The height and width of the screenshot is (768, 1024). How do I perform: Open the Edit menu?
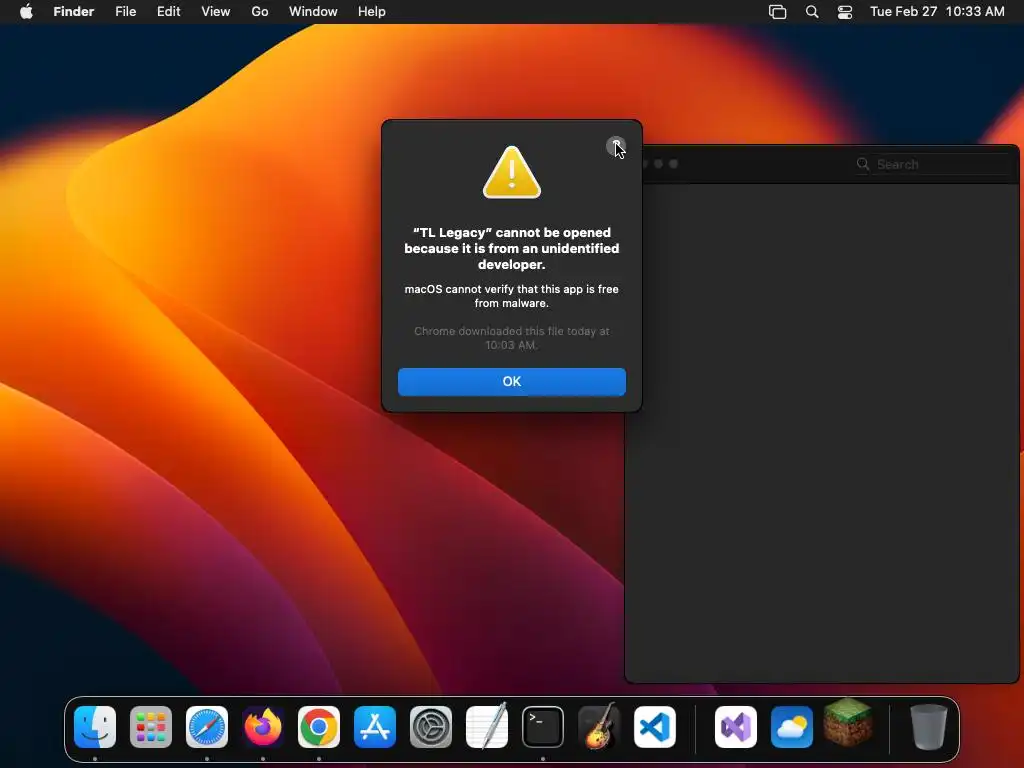click(168, 12)
